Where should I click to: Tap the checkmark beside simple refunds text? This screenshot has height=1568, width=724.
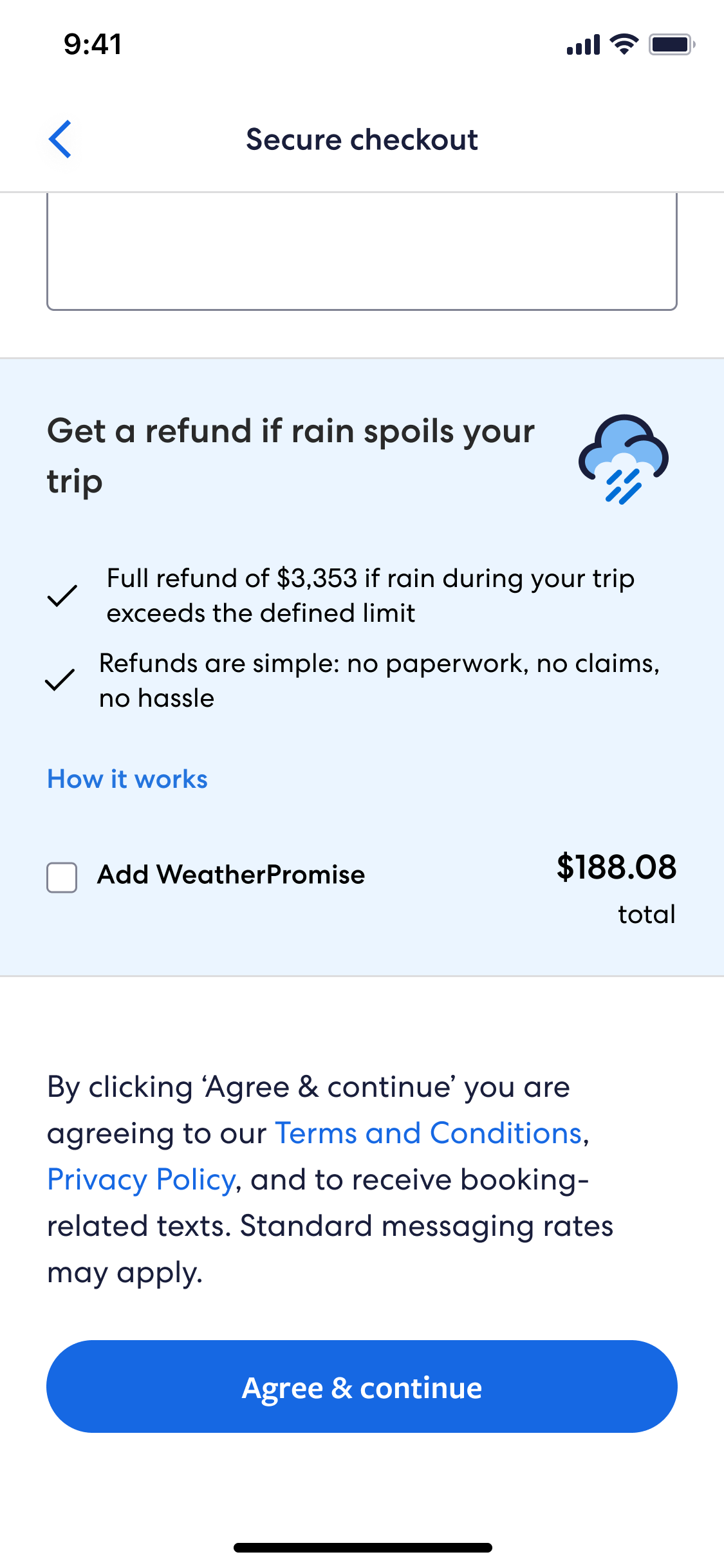coord(60,680)
